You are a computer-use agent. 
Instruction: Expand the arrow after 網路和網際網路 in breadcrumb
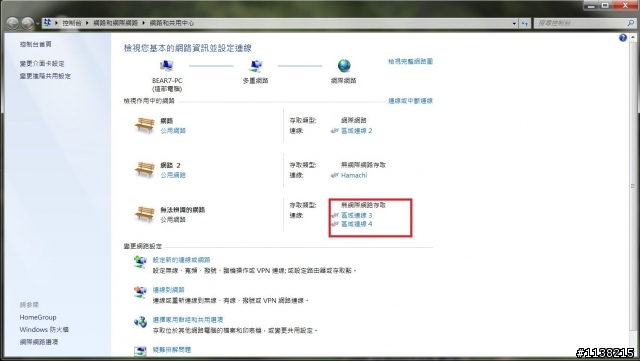[x=144, y=23]
